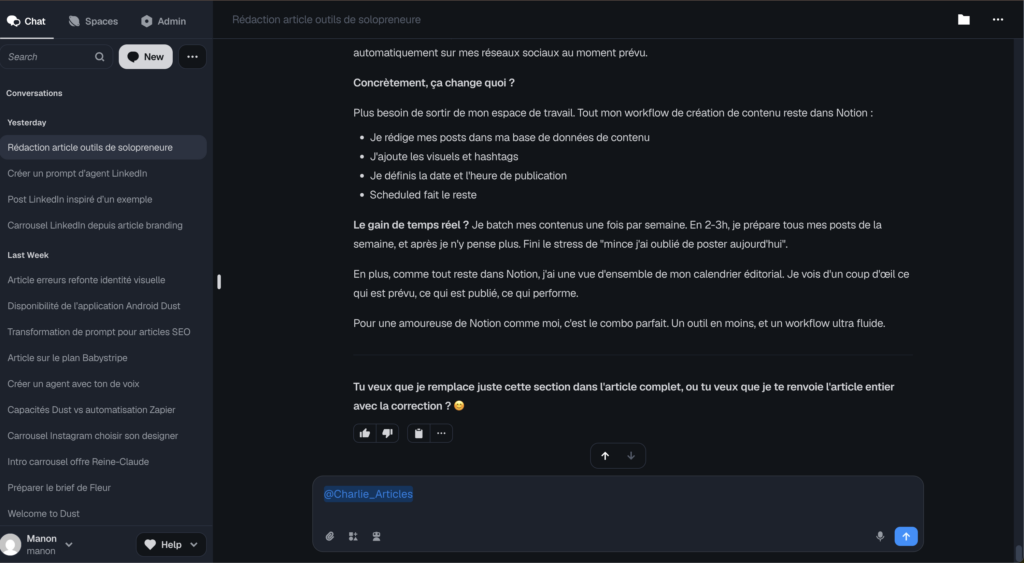This screenshot has width=1024, height=563.
Task: Activate the microphone voice input icon
Action: [x=880, y=536]
